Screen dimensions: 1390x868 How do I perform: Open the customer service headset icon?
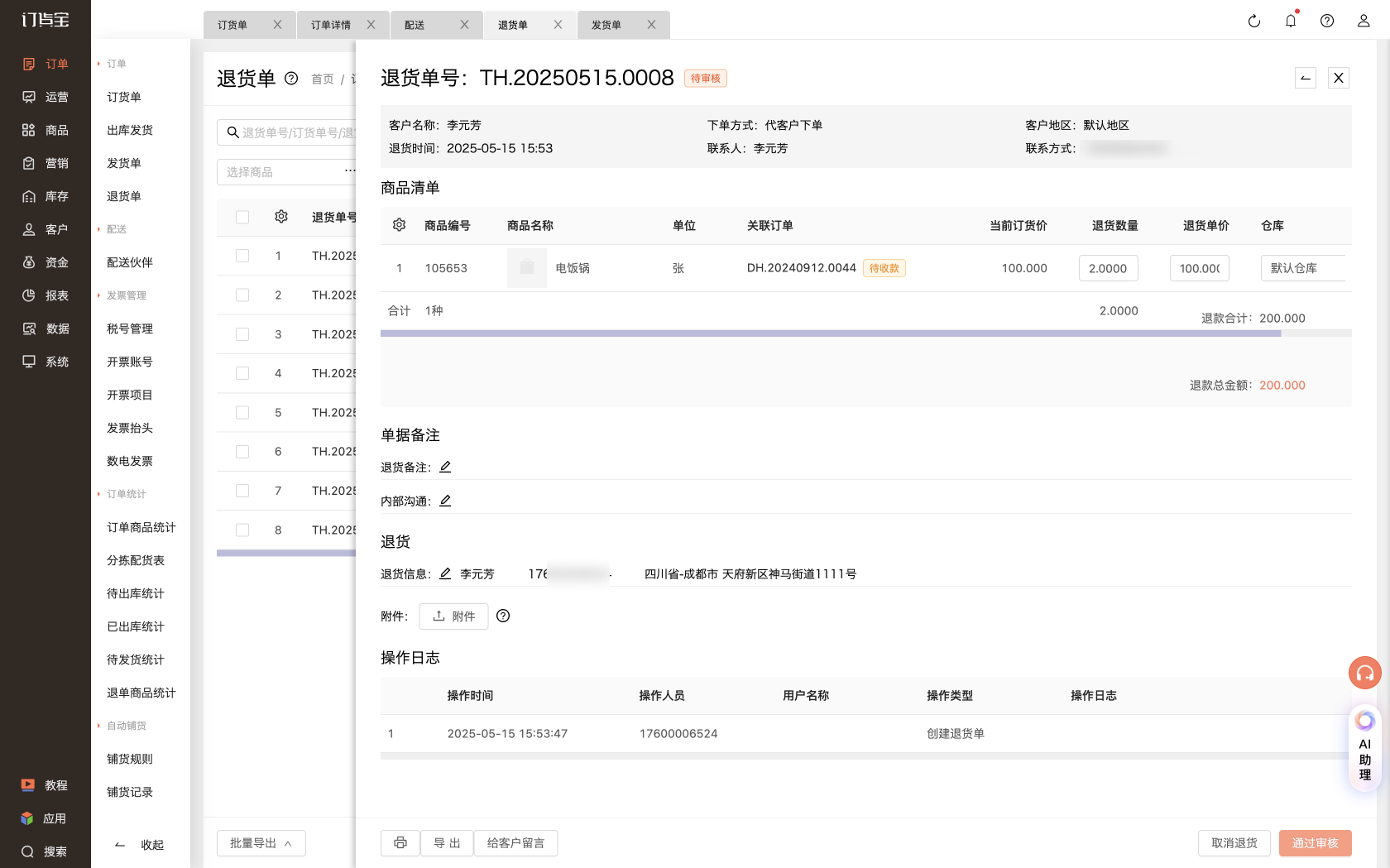(1365, 673)
